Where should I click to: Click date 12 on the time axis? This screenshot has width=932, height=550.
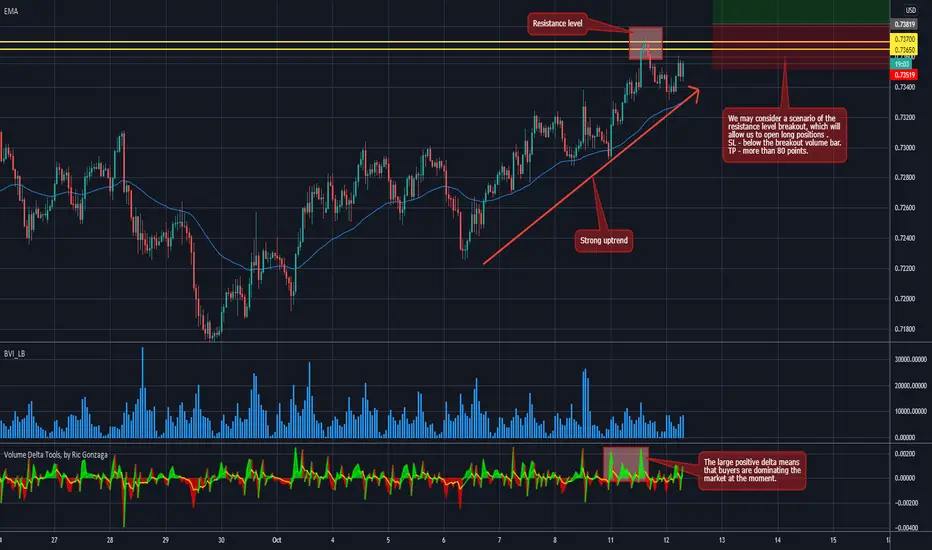point(666,540)
